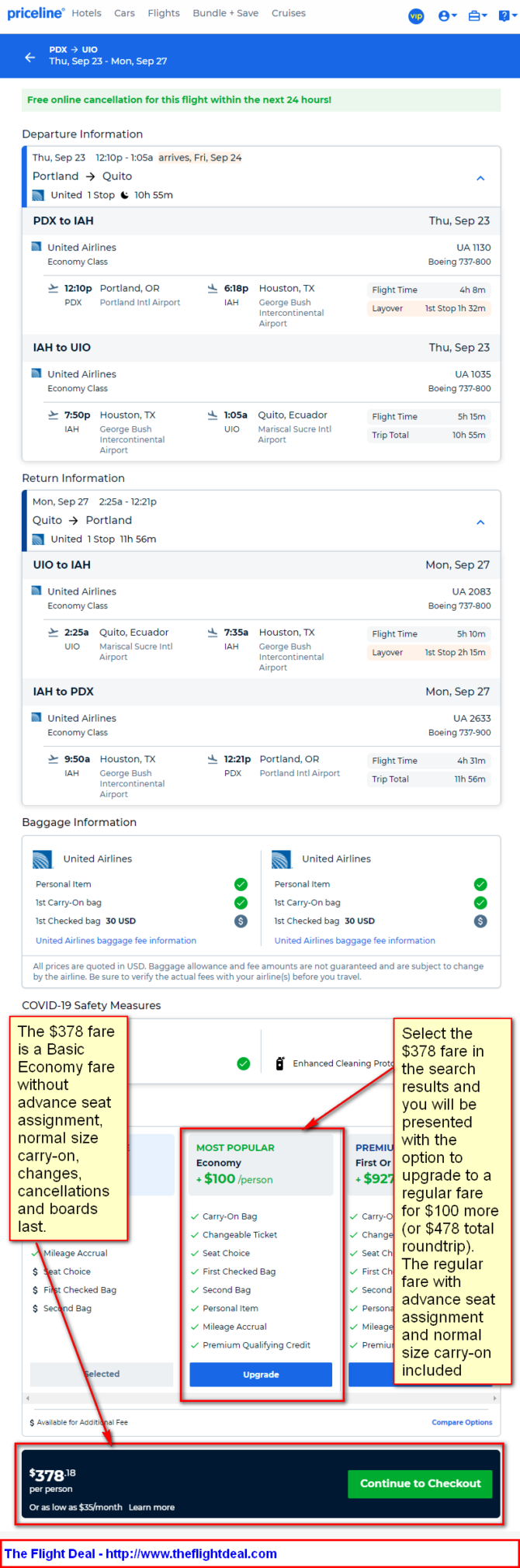Click the back arrow in the blue header
The height and width of the screenshot is (1568, 520).
pyautogui.click(x=29, y=57)
